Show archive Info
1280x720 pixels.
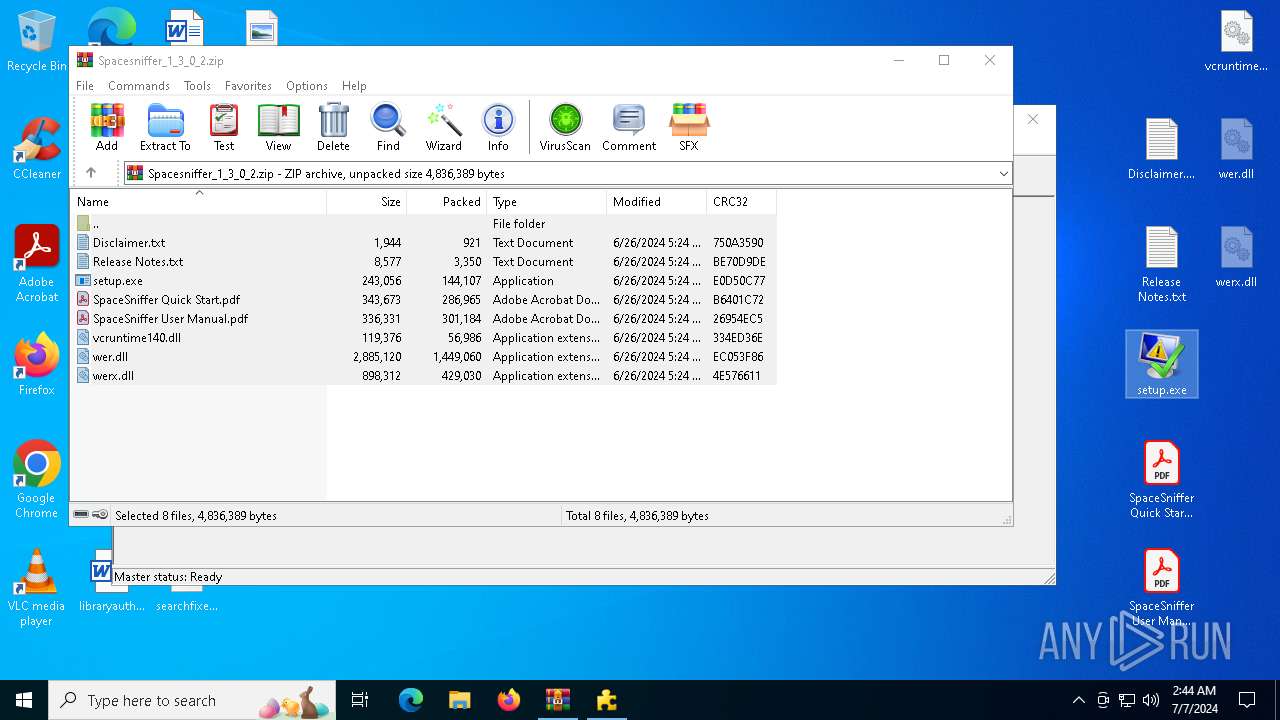(498, 127)
